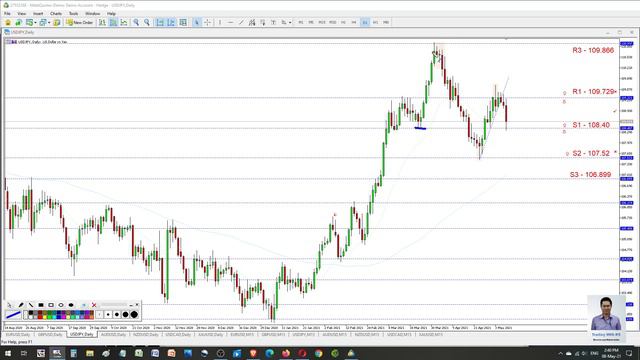Switch chart to line chart type

click(x=124, y=22)
